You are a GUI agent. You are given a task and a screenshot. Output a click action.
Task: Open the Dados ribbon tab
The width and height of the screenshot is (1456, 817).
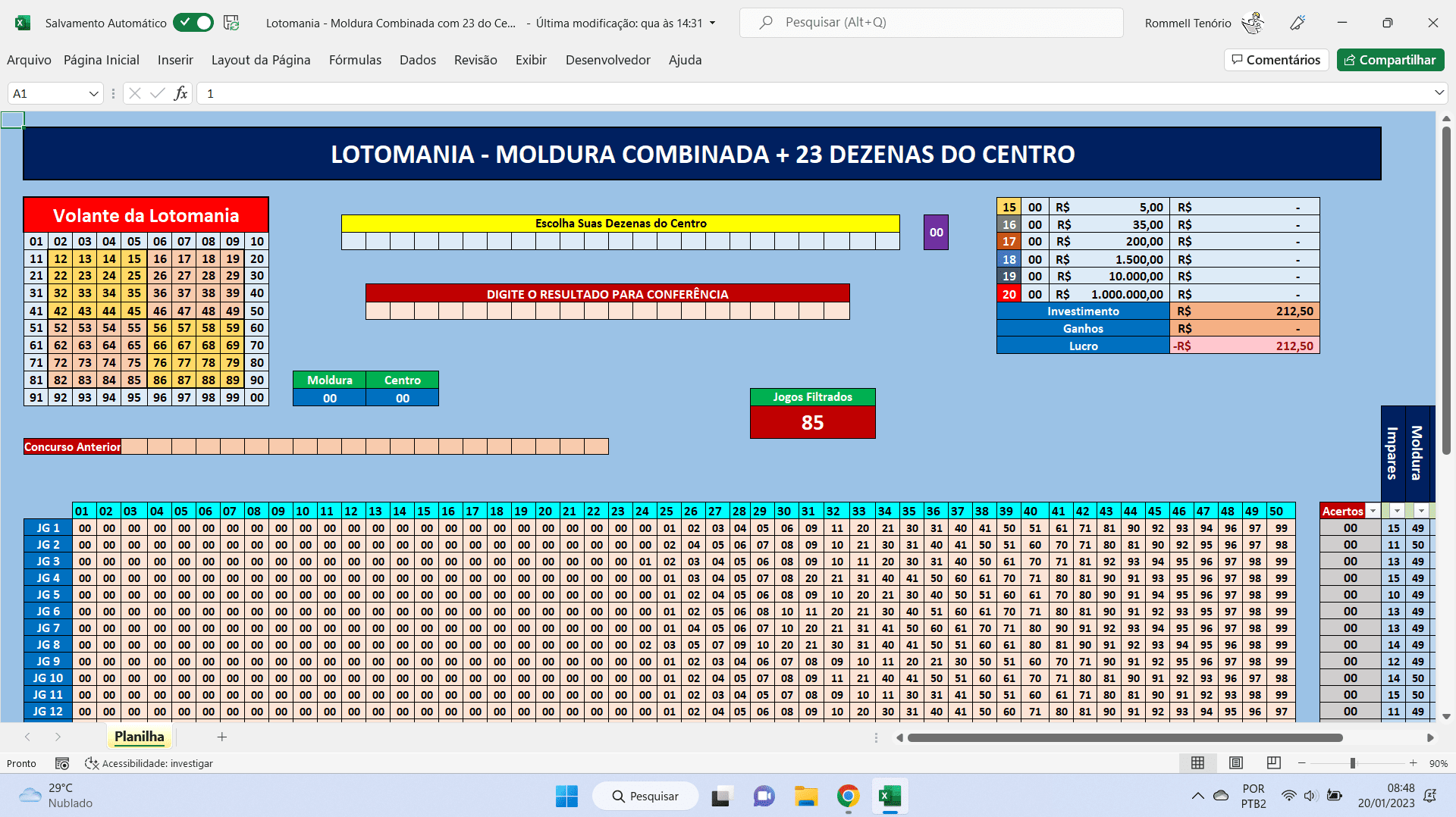point(418,60)
